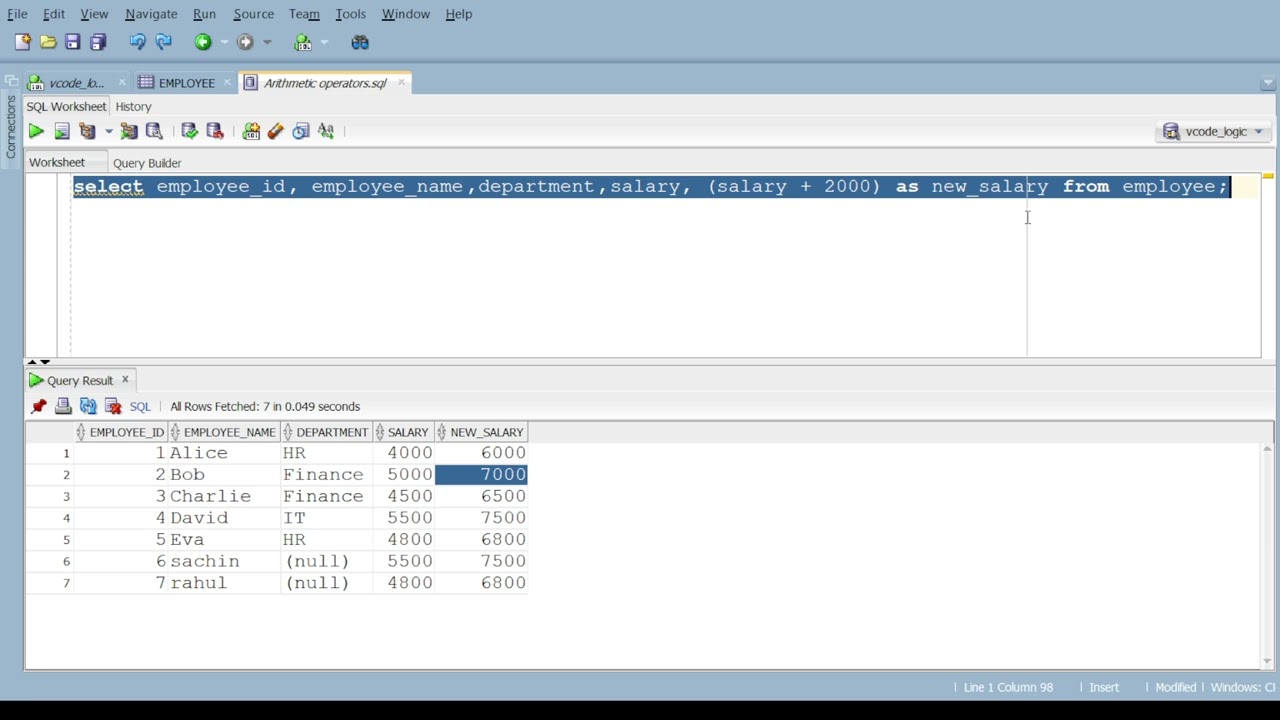The image size is (1280, 720).
Task: Open the Window menu
Action: click(405, 14)
